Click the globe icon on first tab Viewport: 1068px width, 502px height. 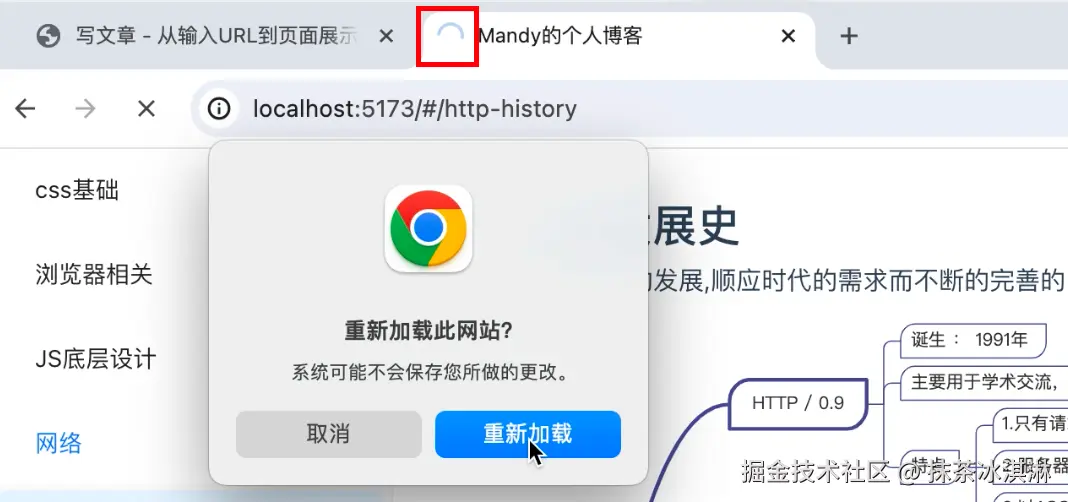click(x=48, y=36)
